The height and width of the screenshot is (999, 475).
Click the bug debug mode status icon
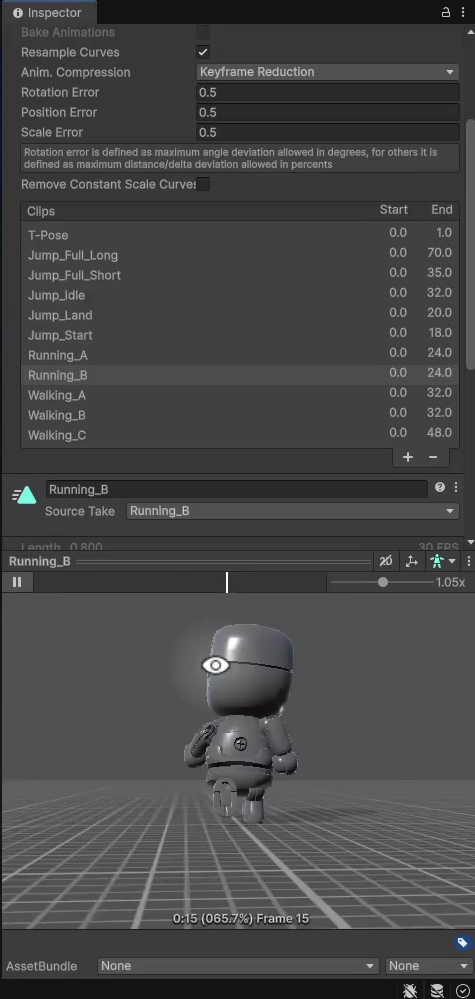coord(410,990)
